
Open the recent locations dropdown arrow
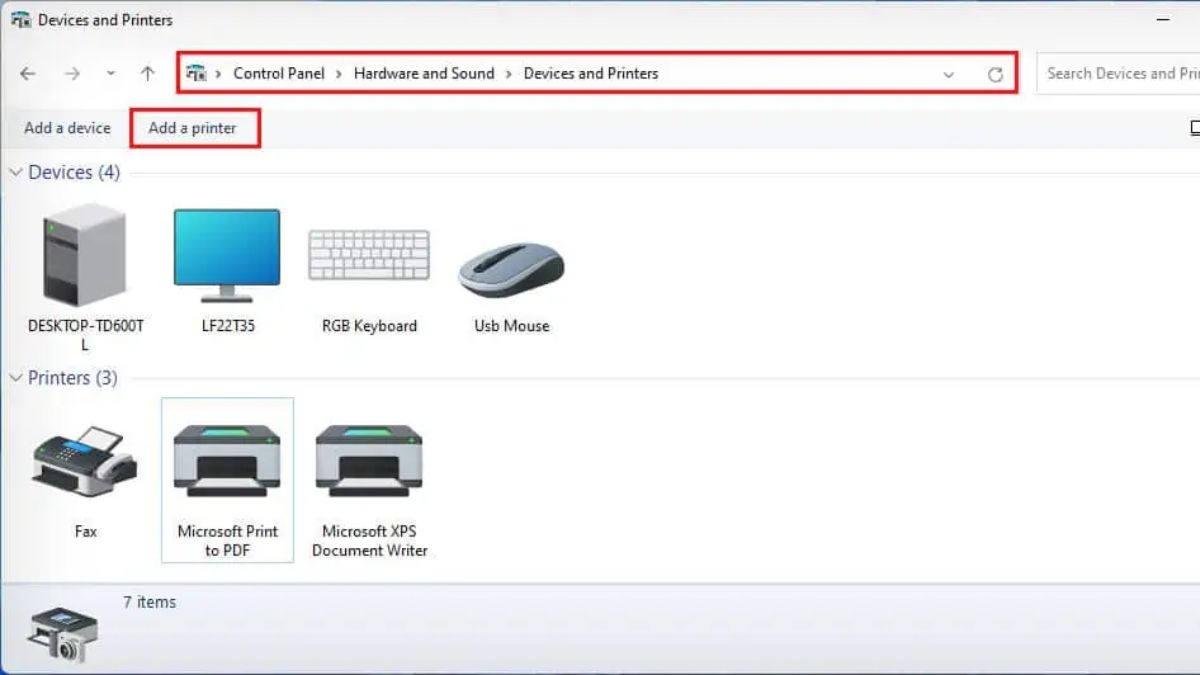click(x=110, y=74)
